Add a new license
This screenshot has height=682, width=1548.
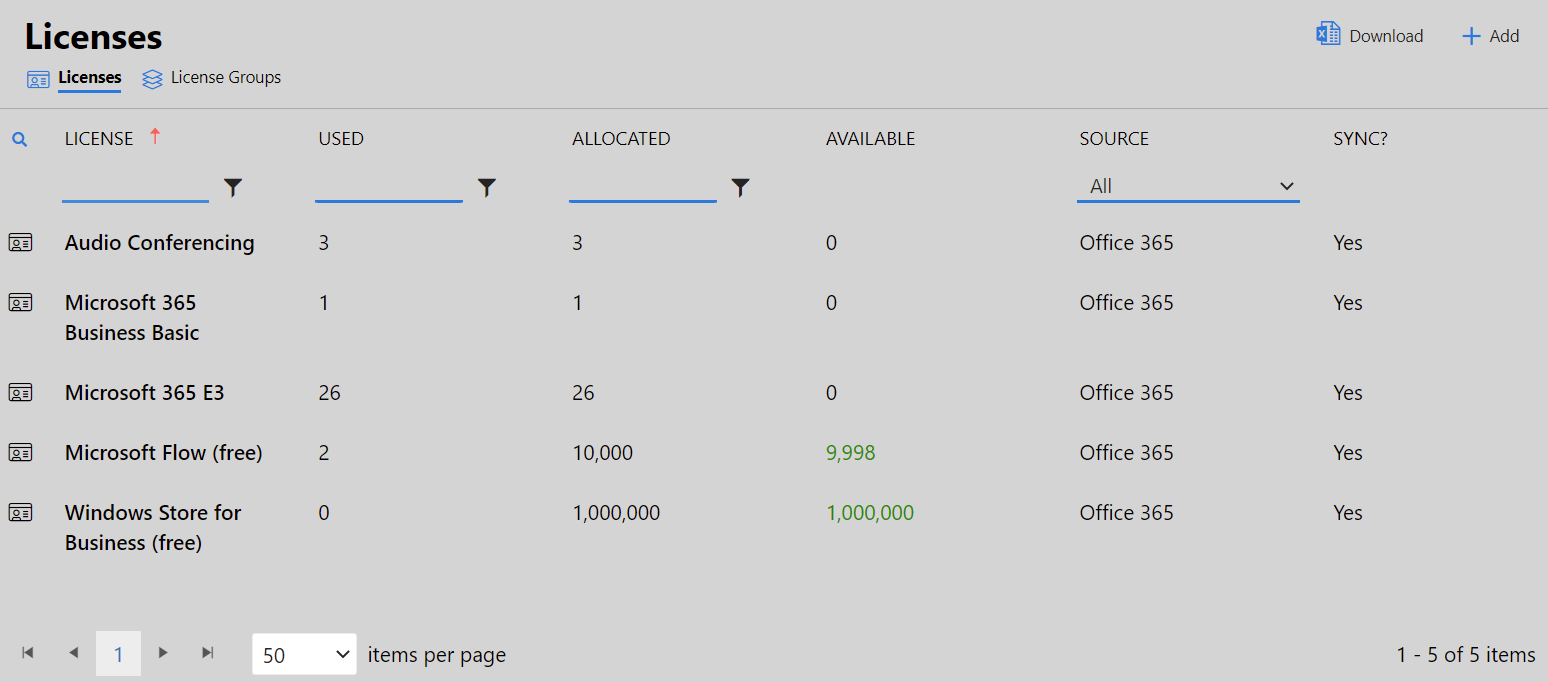pos(1490,36)
